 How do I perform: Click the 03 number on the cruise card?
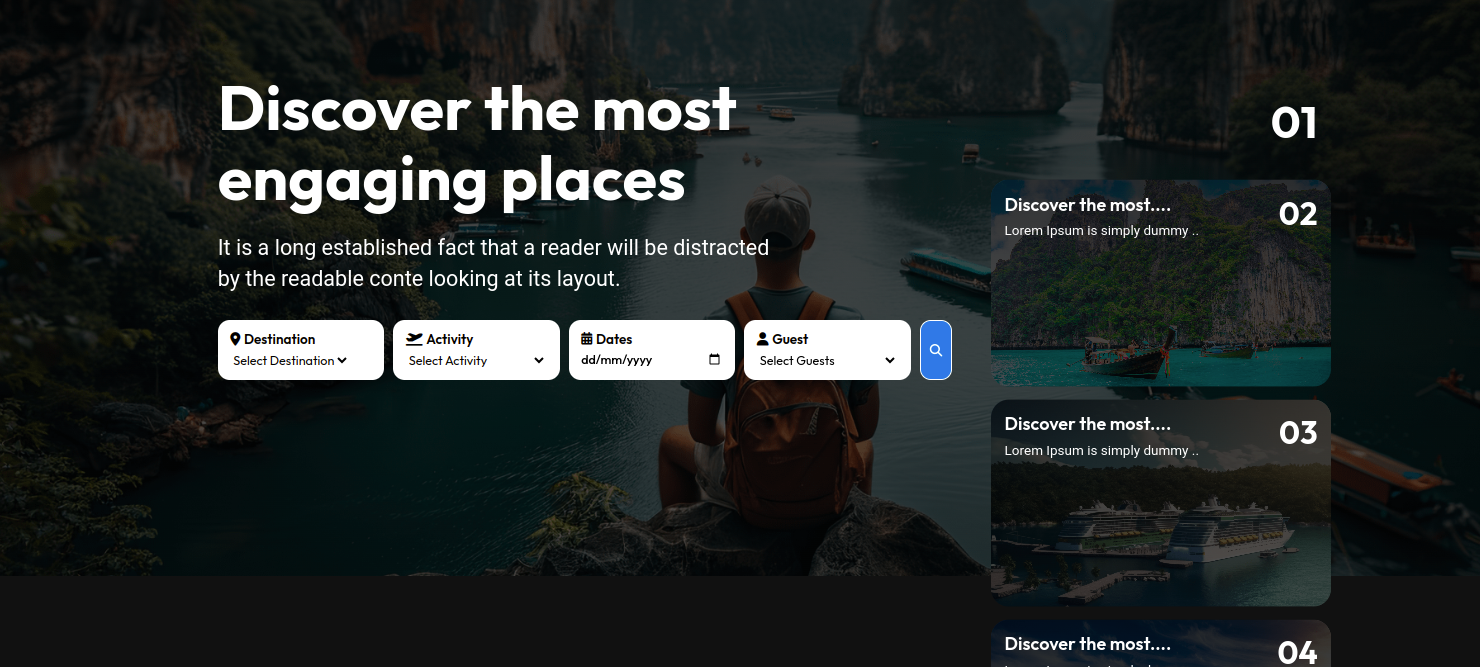click(1297, 433)
